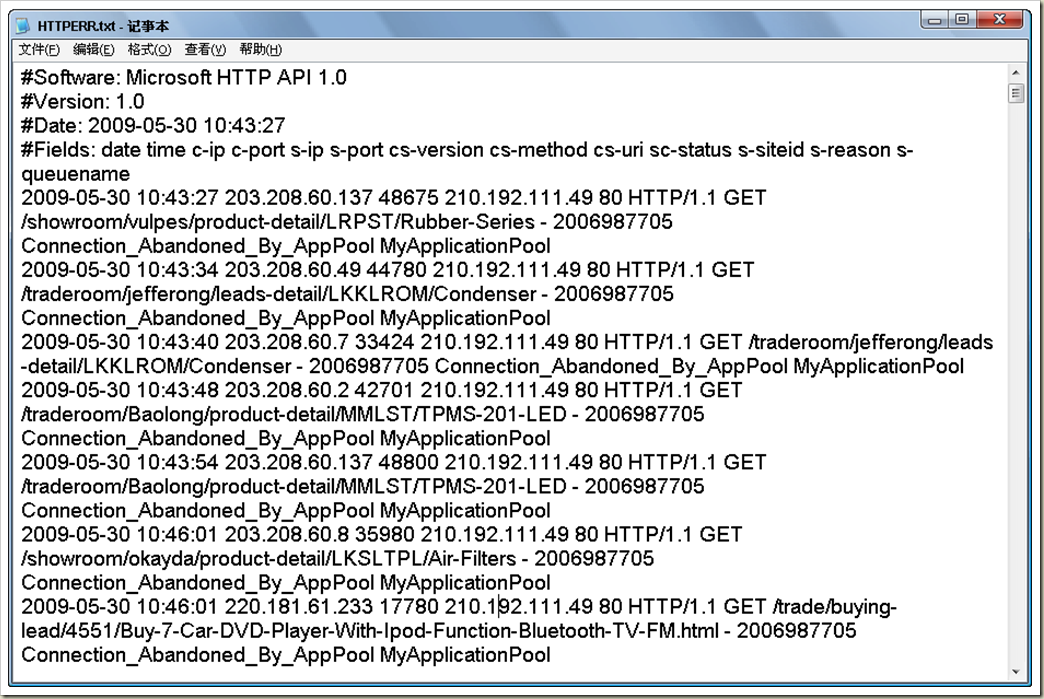Click the vertical scrollbar thumb
1044x699 pixels.
pos(1016,94)
